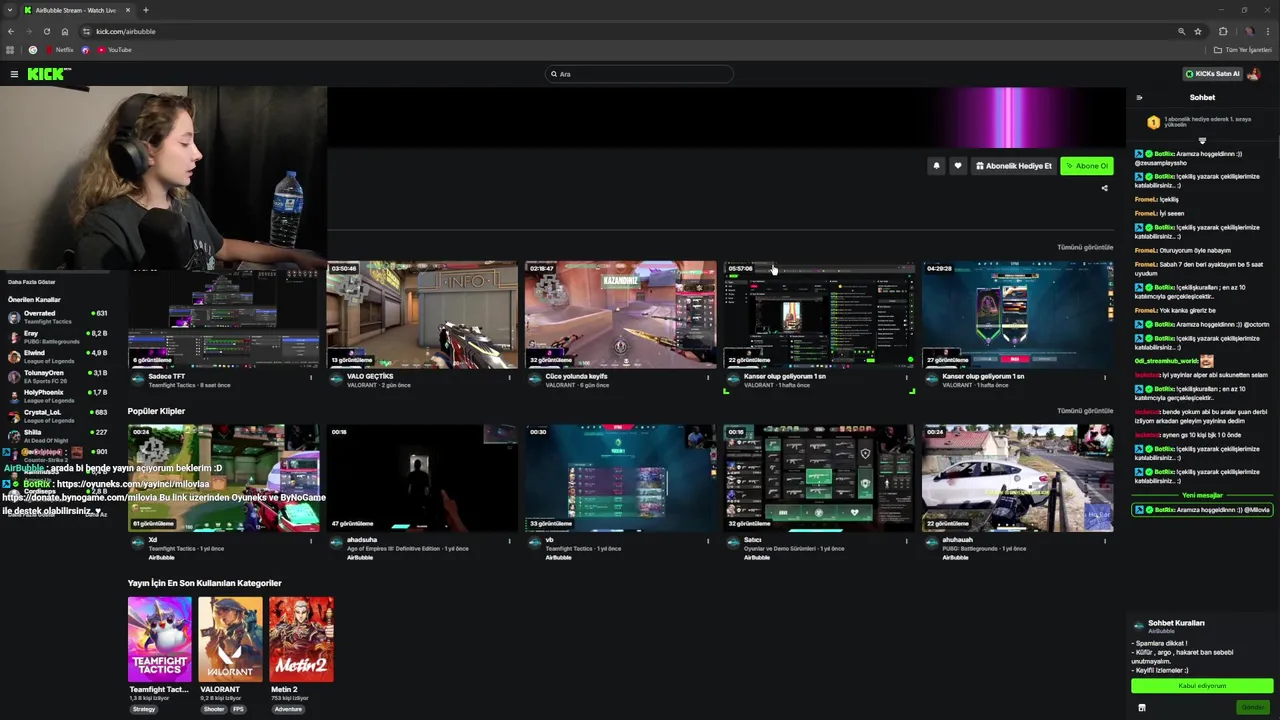Viewport: 1280px width, 720px height.
Task: Open recommended channel Elwind
Action: click(58, 356)
